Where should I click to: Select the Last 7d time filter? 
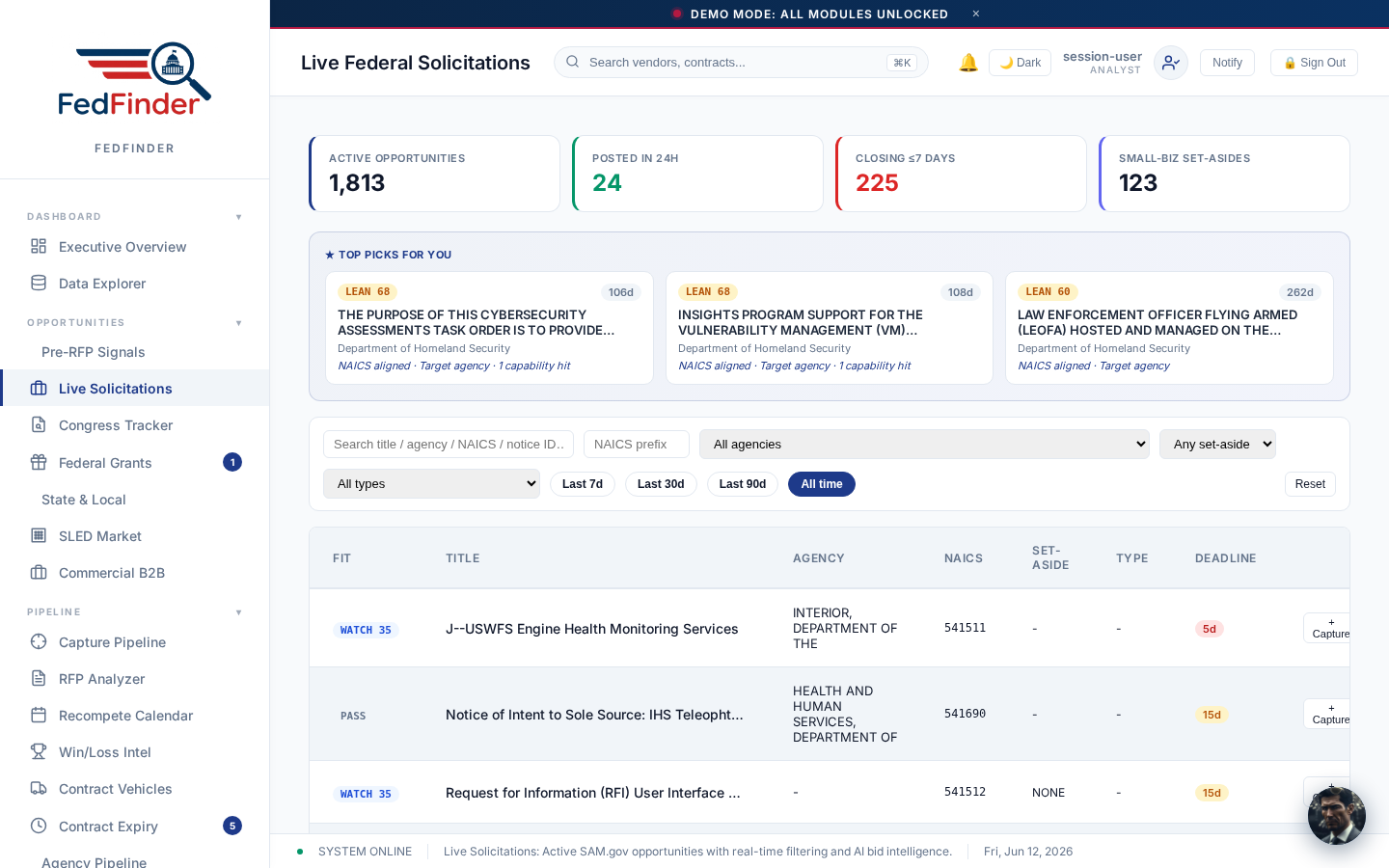tap(583, 484)
